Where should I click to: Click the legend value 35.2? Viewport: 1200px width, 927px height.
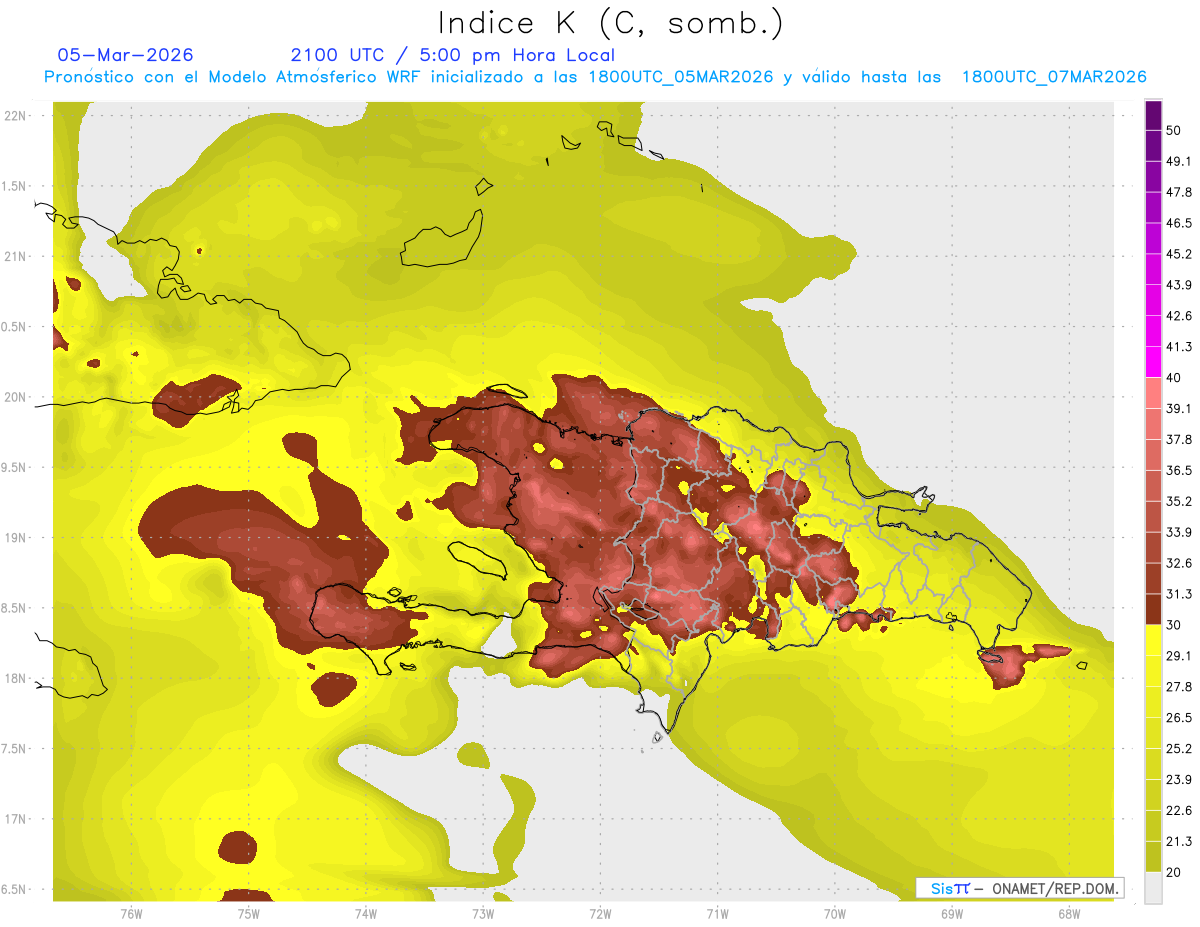[x=1179, y=501]
